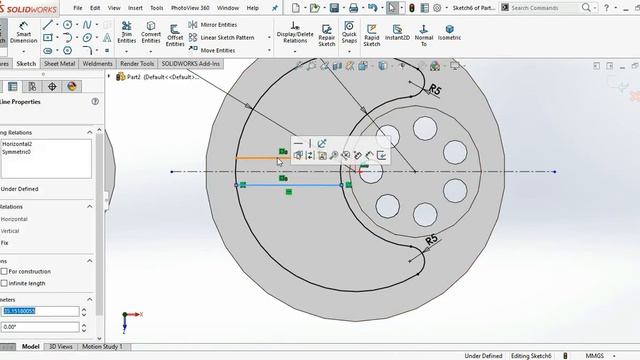Screen dimensions: 640x360
Task: Click Move Entities
Action: 212,50
